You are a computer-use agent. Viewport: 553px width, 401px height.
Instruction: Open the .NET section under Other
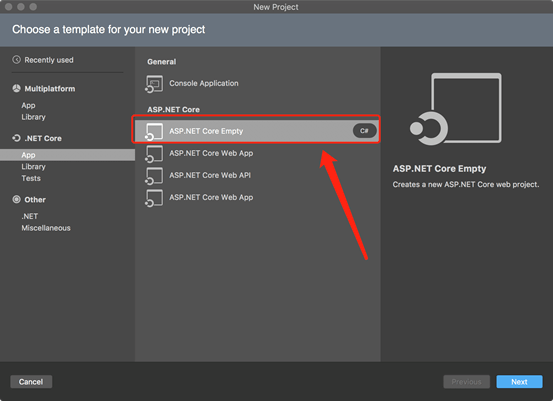30,216
